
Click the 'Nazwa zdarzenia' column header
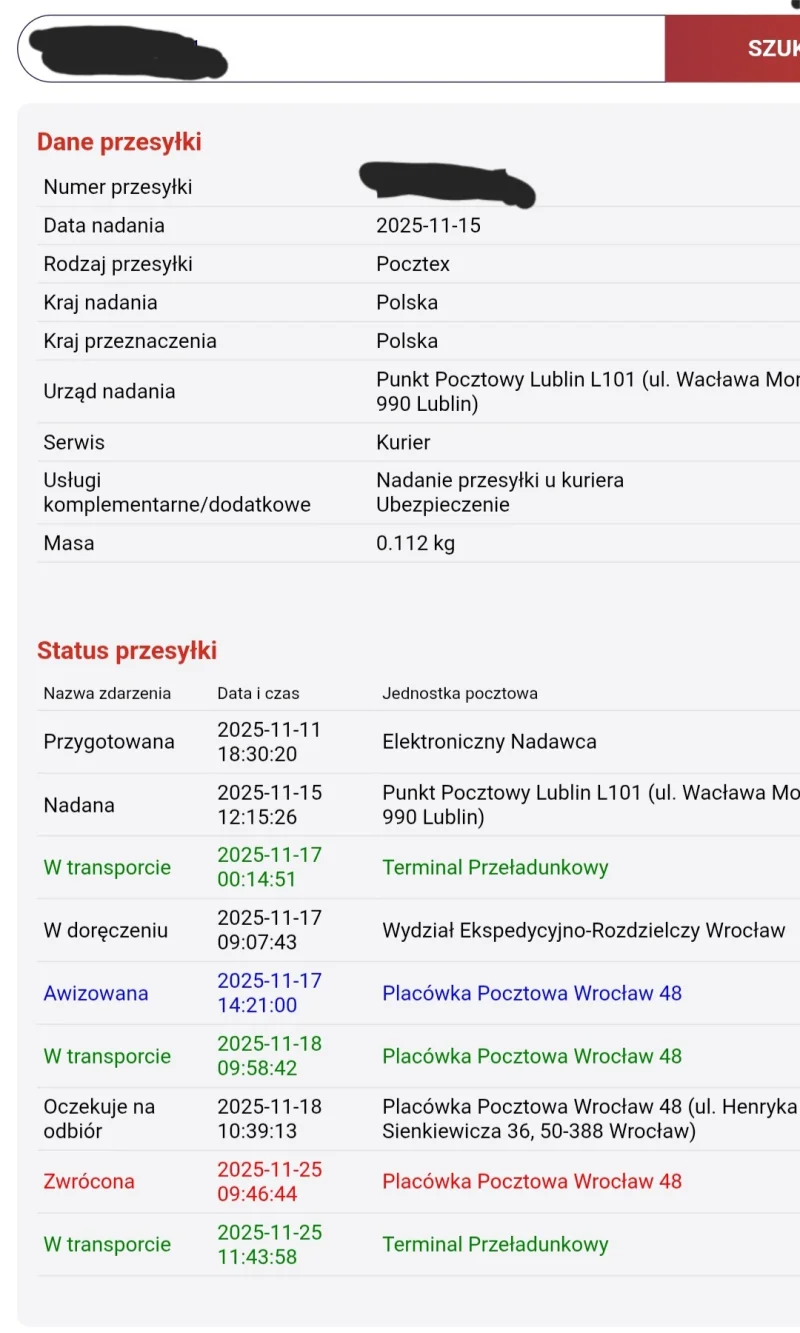107,693
